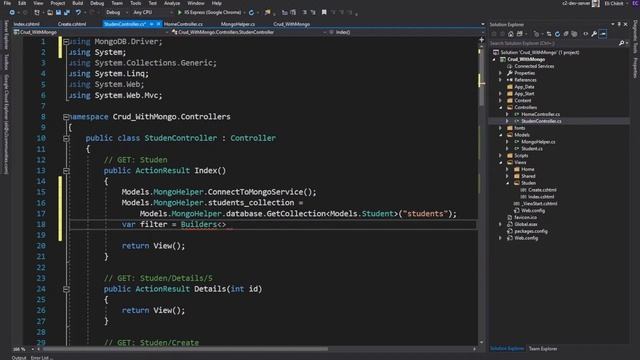Click Collapse All icon in Solution Explorer
Viewport: 640px width, 360px height.
(566, 34)
